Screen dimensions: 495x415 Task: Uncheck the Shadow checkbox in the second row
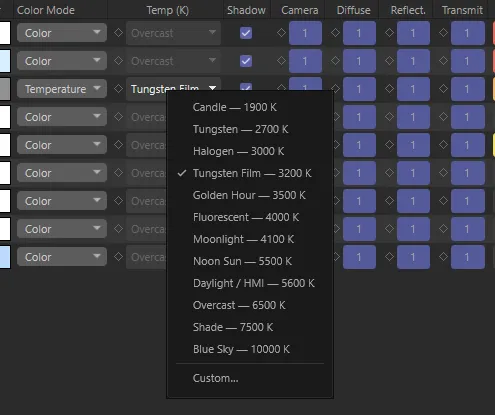pyautogui.click(x=246, y=61)
